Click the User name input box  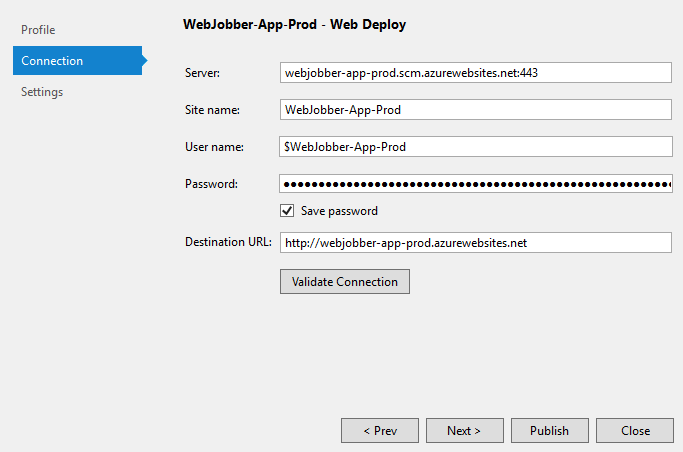pyautogui.click(x=476, y=147)
